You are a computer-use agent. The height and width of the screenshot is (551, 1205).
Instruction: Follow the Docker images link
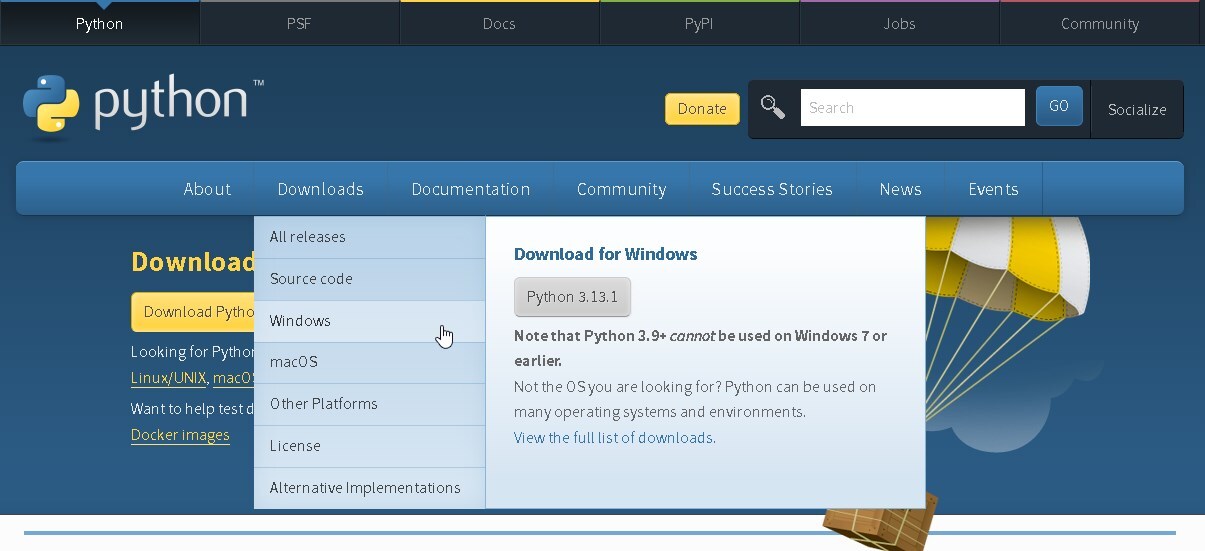click(180, 435)
